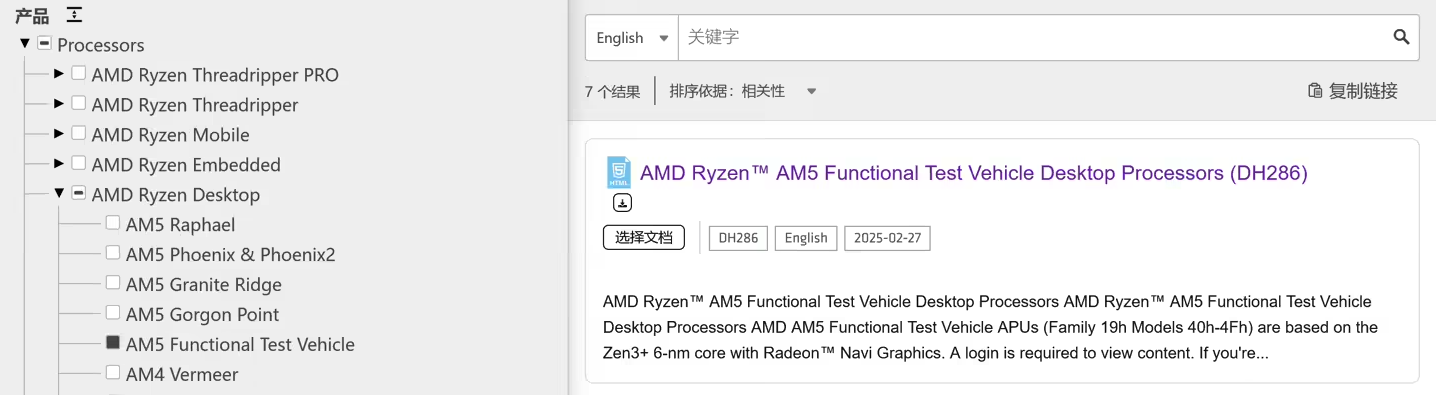Check the AMD Ryzen Mobile checkbox
This screenshot has height=395, width=1436.
[78, 133]
